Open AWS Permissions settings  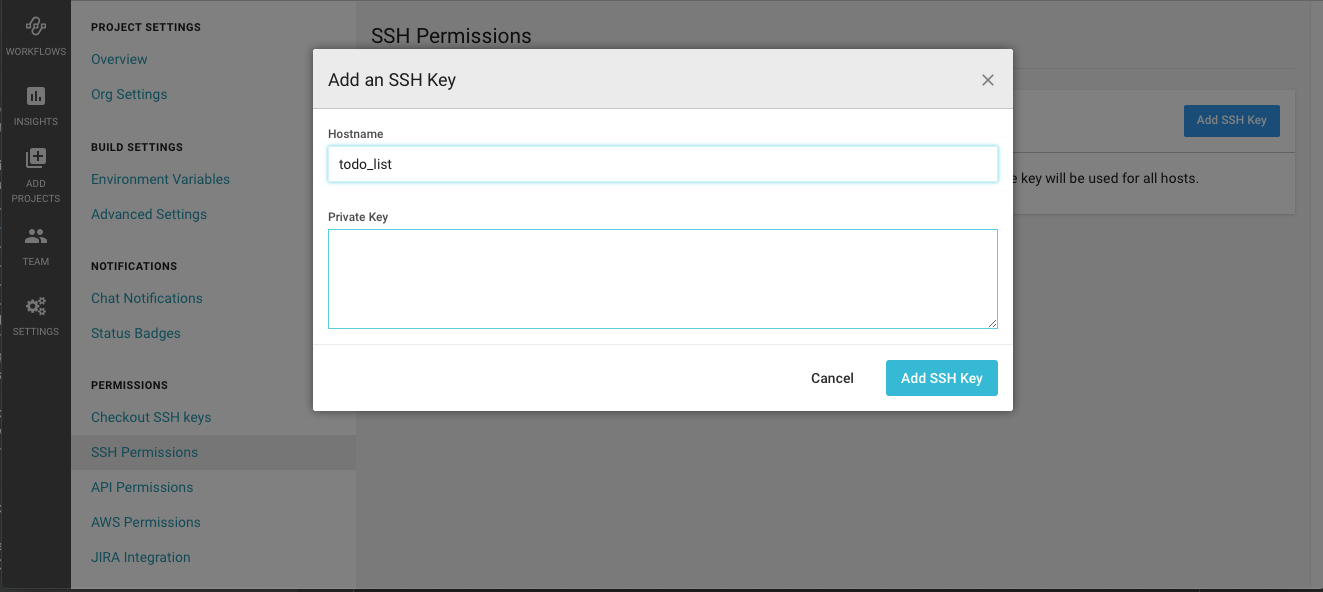145,521
